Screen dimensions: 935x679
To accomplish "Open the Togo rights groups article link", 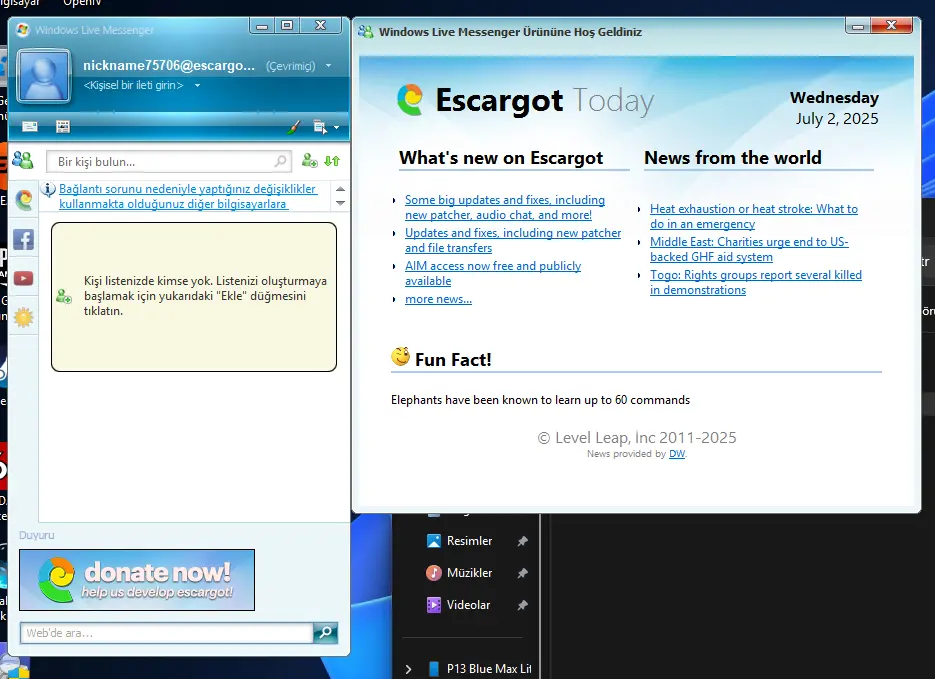I will (x=756, y=282).
